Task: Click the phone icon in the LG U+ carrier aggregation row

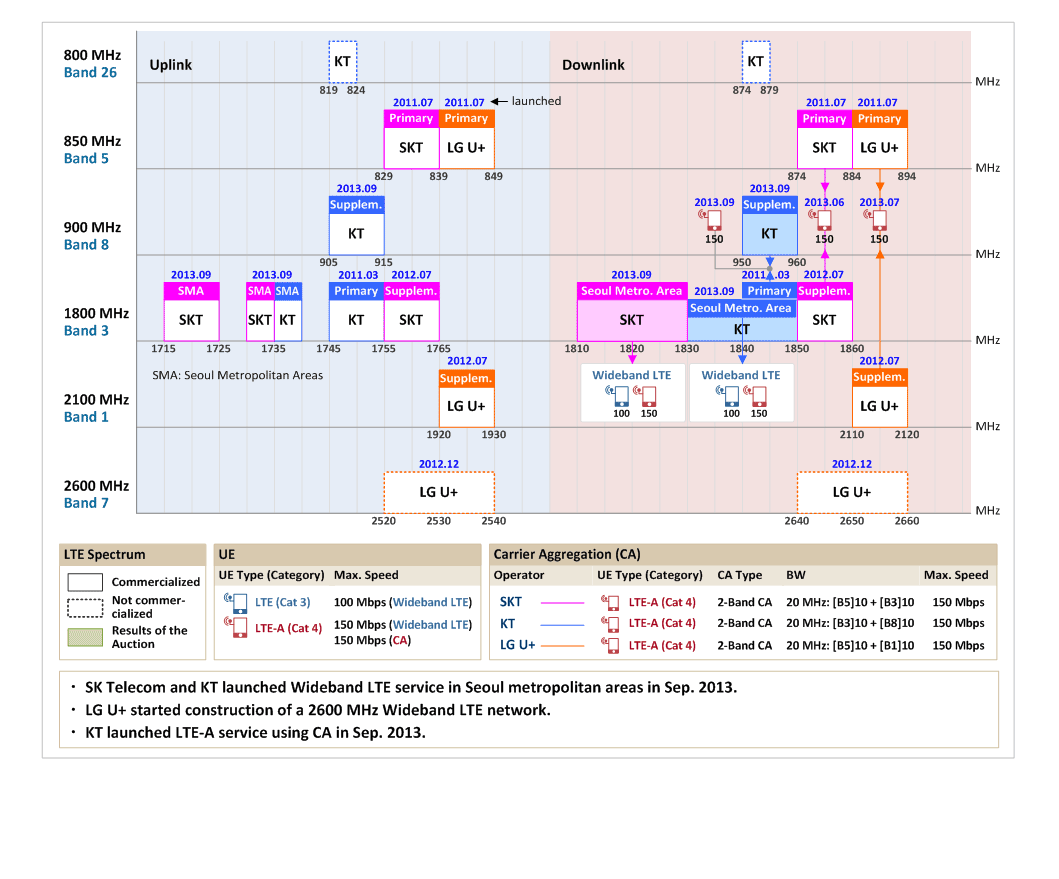Action: (611, 645)
